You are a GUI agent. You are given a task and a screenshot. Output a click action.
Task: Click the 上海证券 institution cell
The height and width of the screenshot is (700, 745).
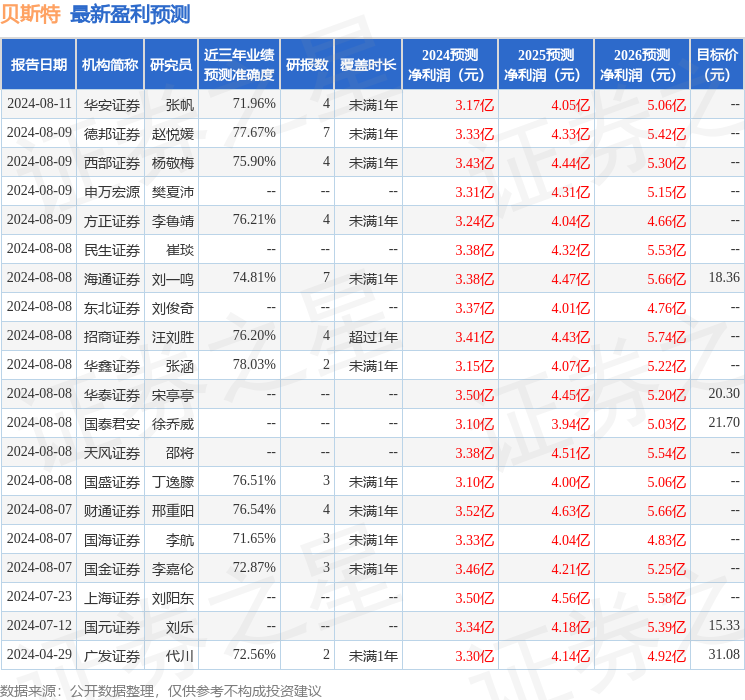pos(112,598)
